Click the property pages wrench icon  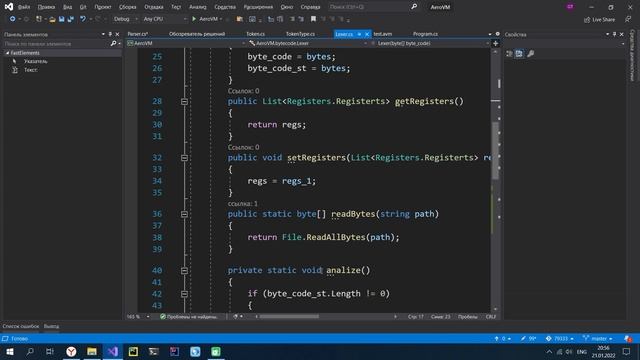pos(531,53)
